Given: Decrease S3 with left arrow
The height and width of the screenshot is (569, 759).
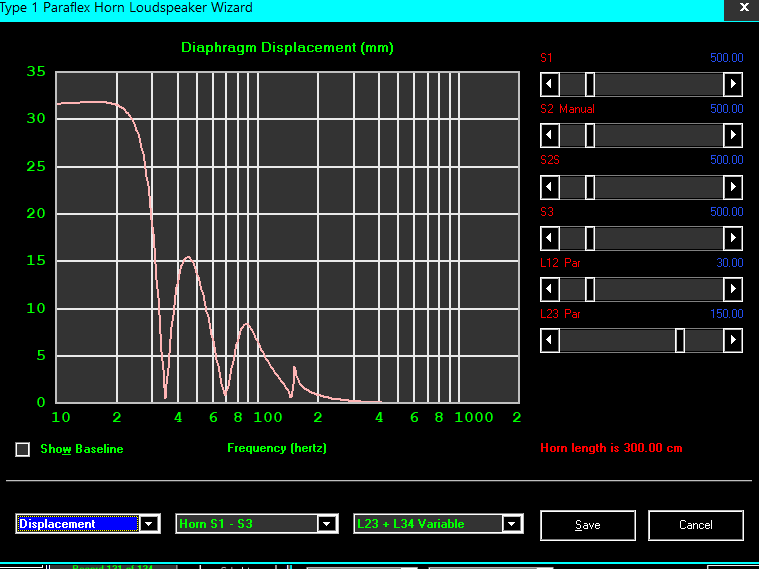Looking at the screenshot, I should 550,238.
